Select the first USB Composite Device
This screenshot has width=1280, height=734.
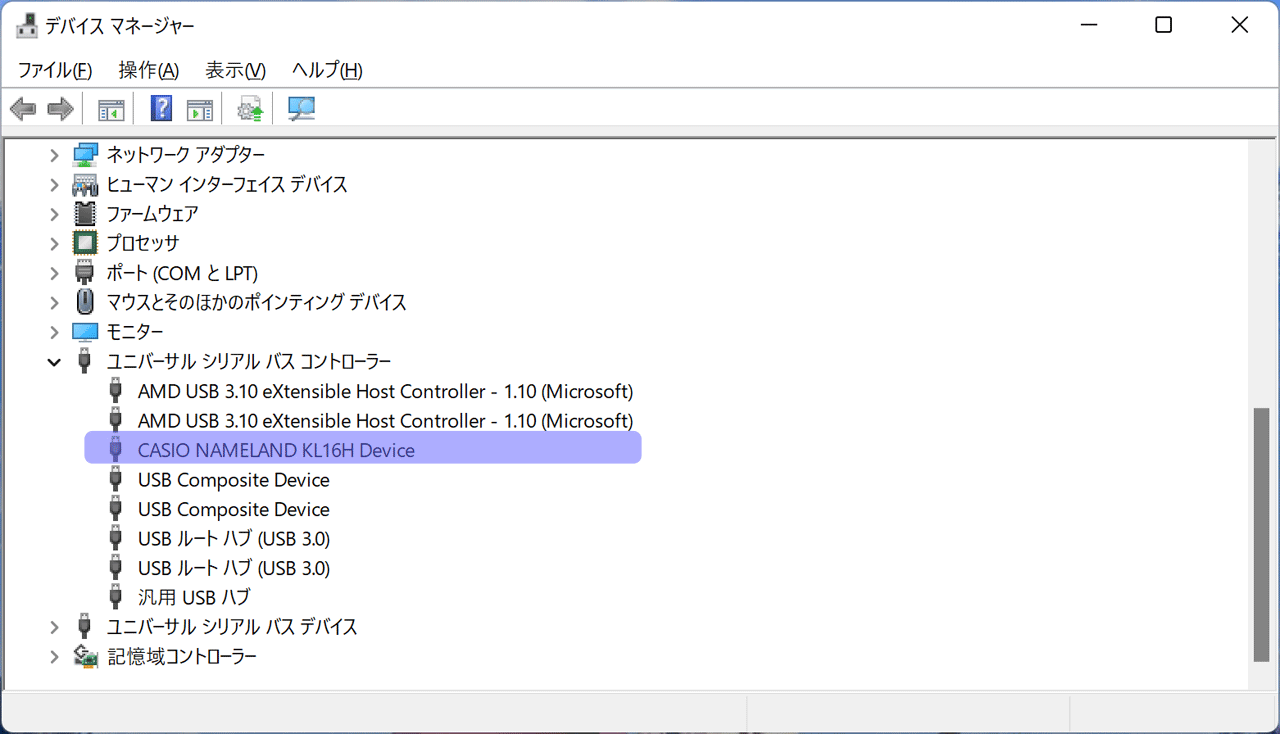tap(233, 480)
